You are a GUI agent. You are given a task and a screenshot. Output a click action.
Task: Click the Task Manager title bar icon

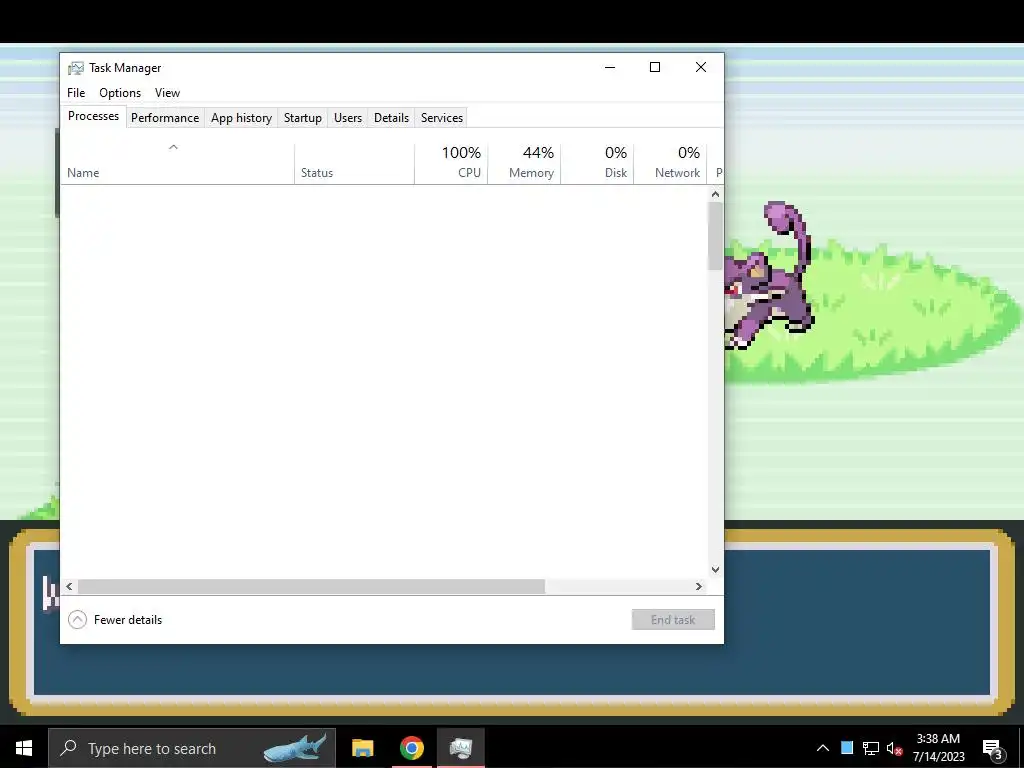(76, 68)
